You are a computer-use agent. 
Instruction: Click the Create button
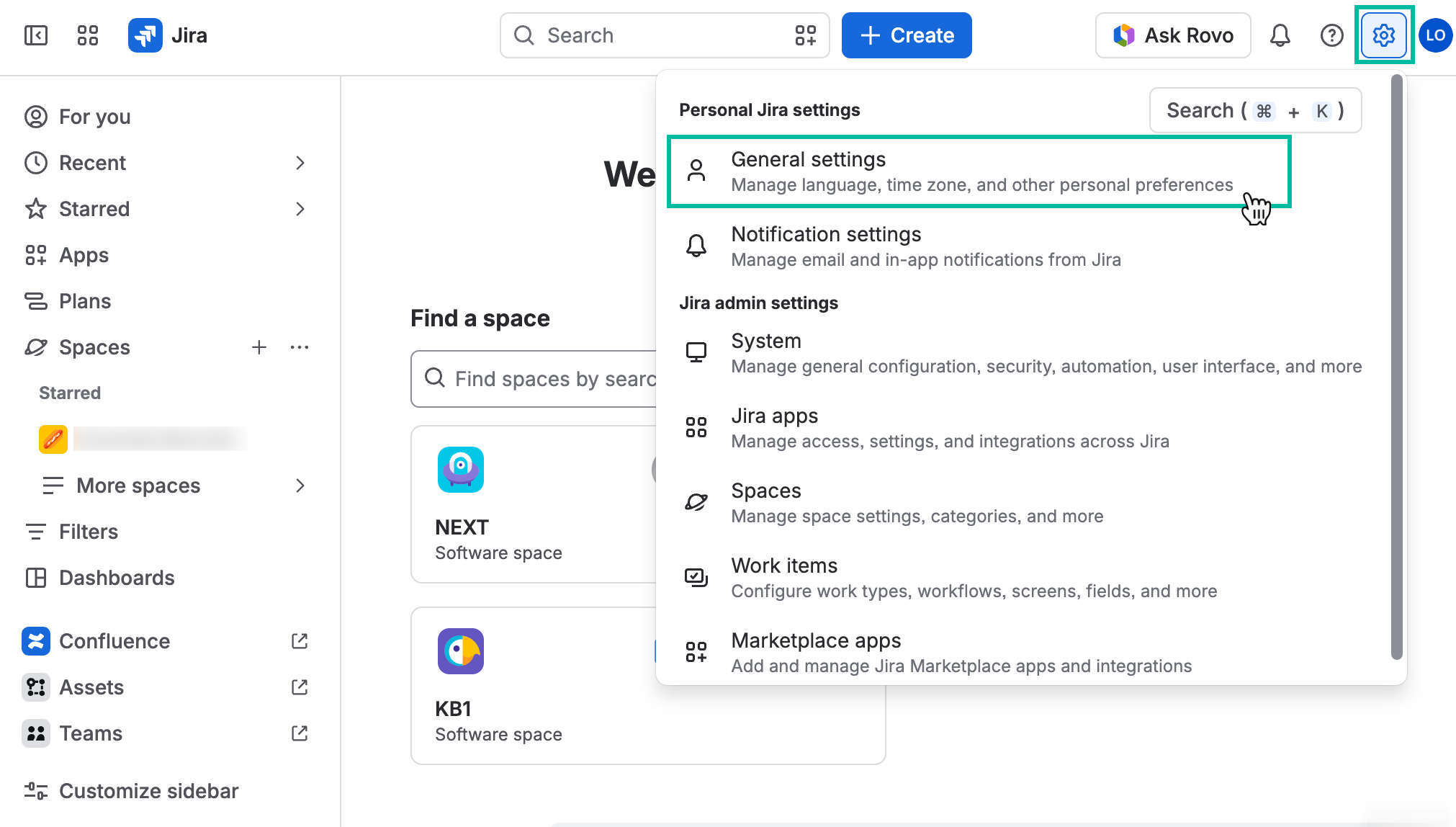907,35
